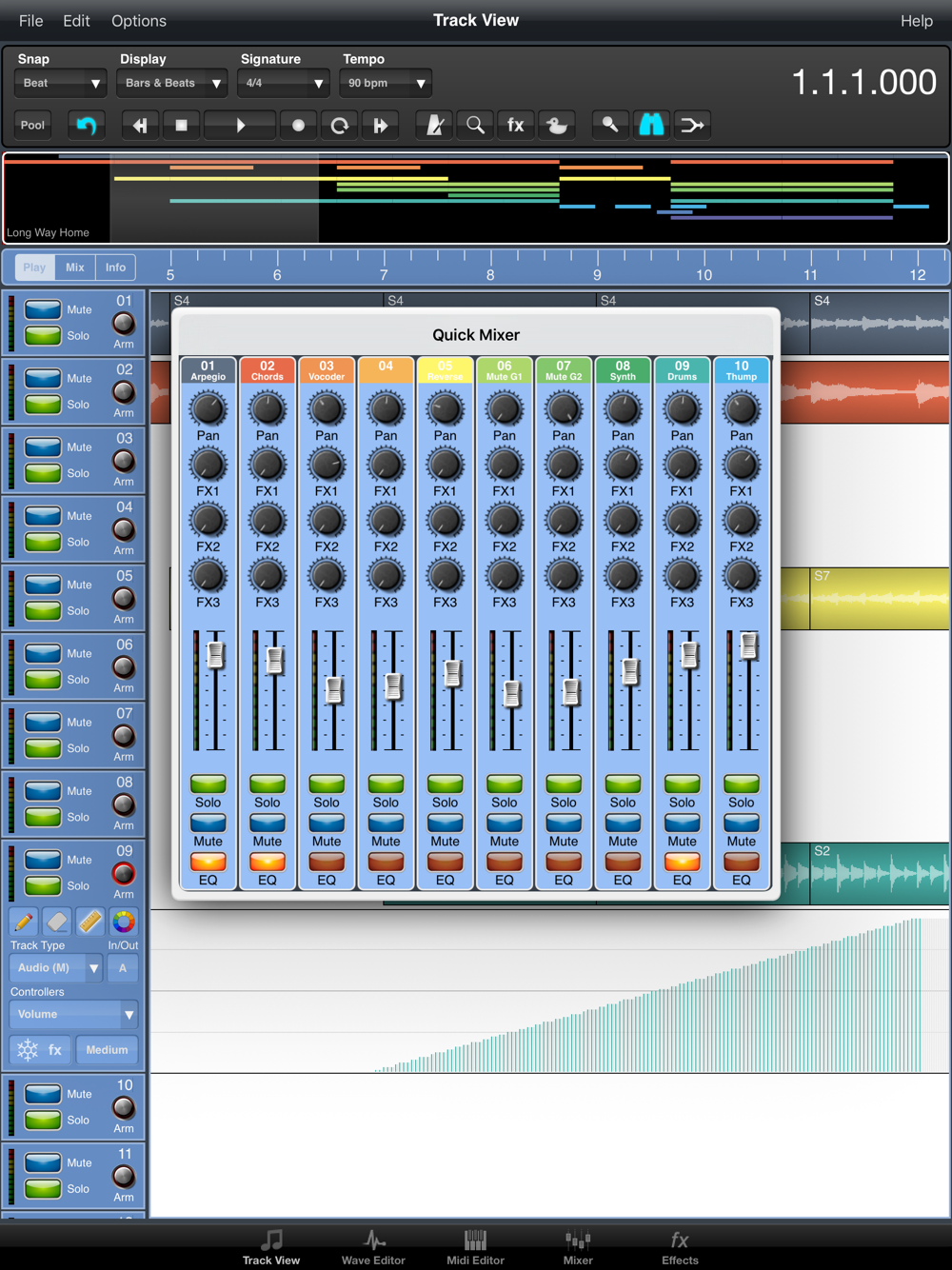
Task: Expand the Display Bars & Beats dropdown
Action: pyautogui.click(x=171, y=83)
